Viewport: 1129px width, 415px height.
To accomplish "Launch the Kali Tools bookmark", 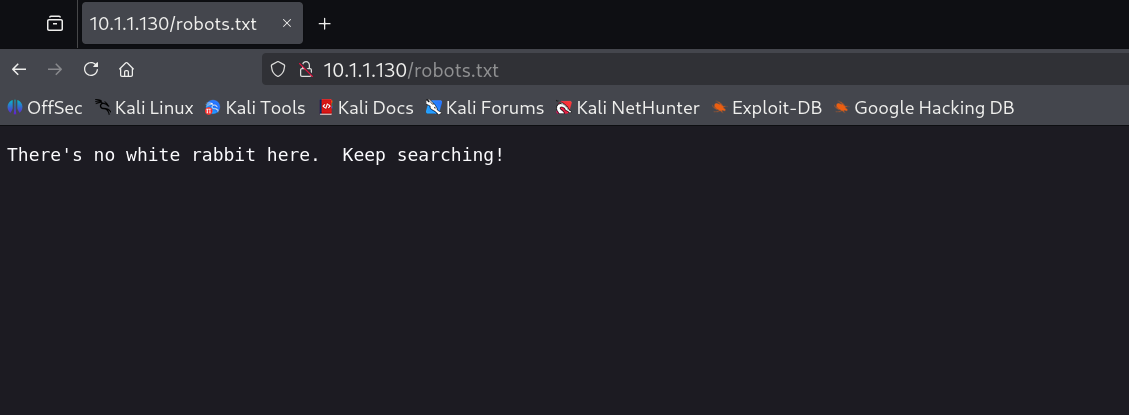I will pyautogui.click(x=255, y=108).
